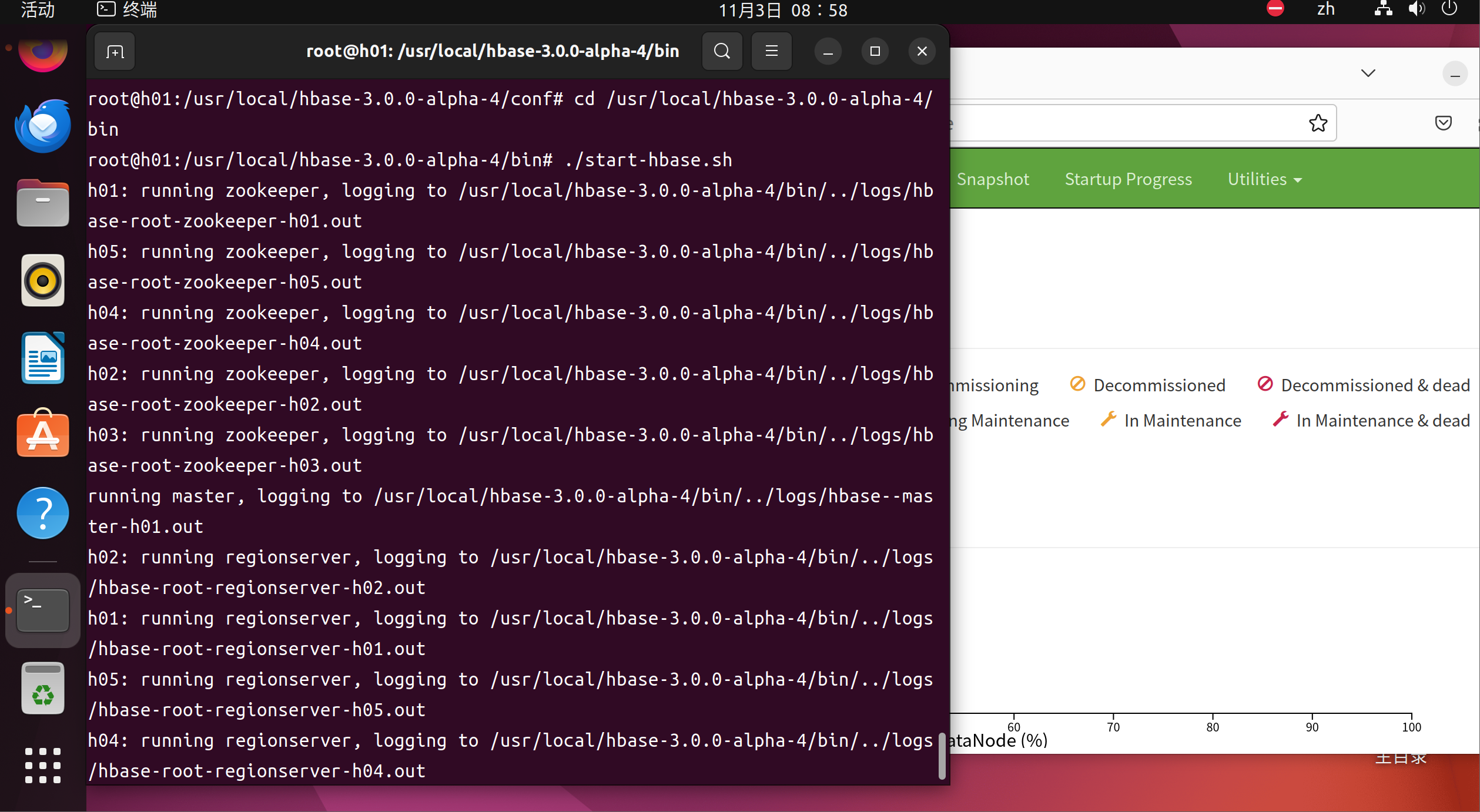Expand the Utilities dropdown menu

coord(1264,179)
